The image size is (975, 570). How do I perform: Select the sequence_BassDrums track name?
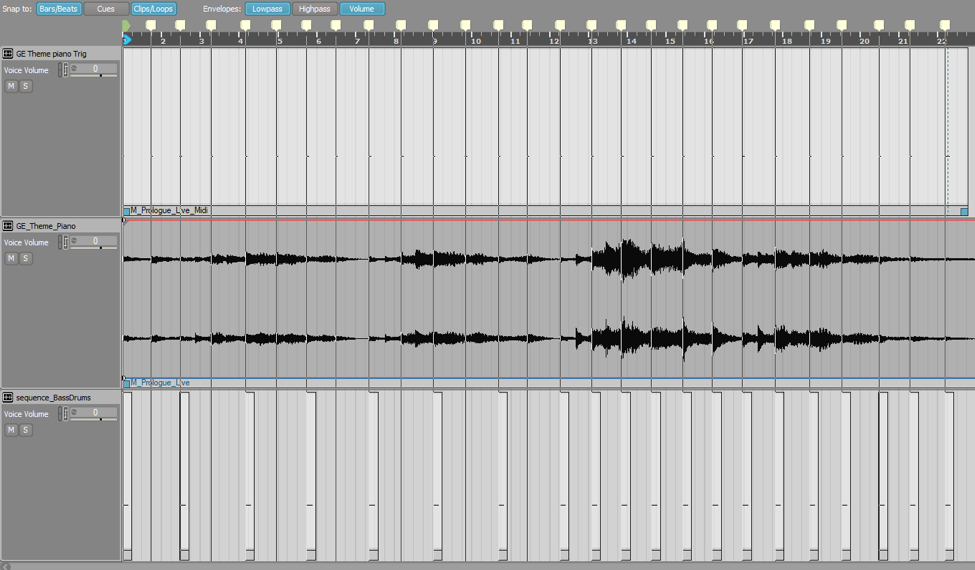53,398
